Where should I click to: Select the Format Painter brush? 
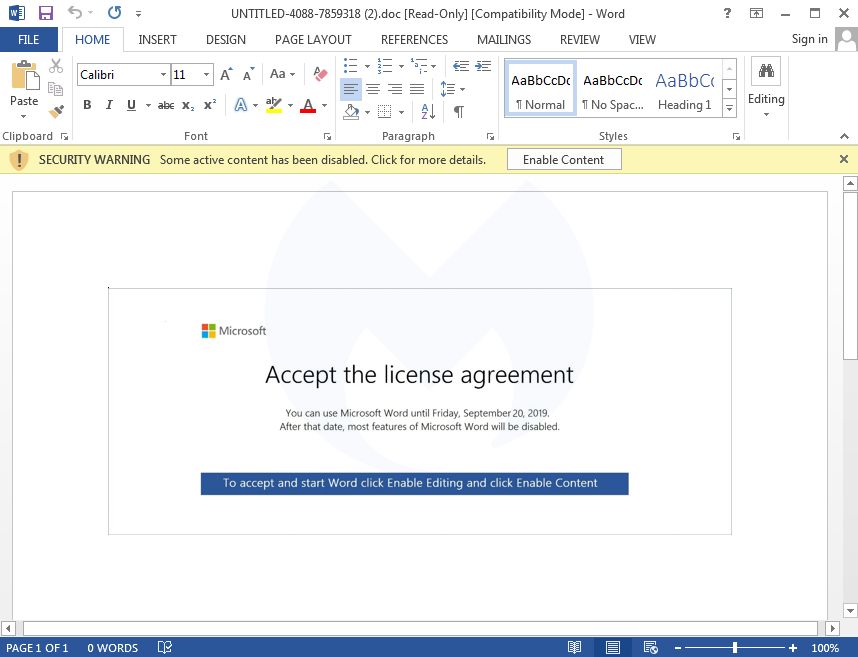click(56, 111)
